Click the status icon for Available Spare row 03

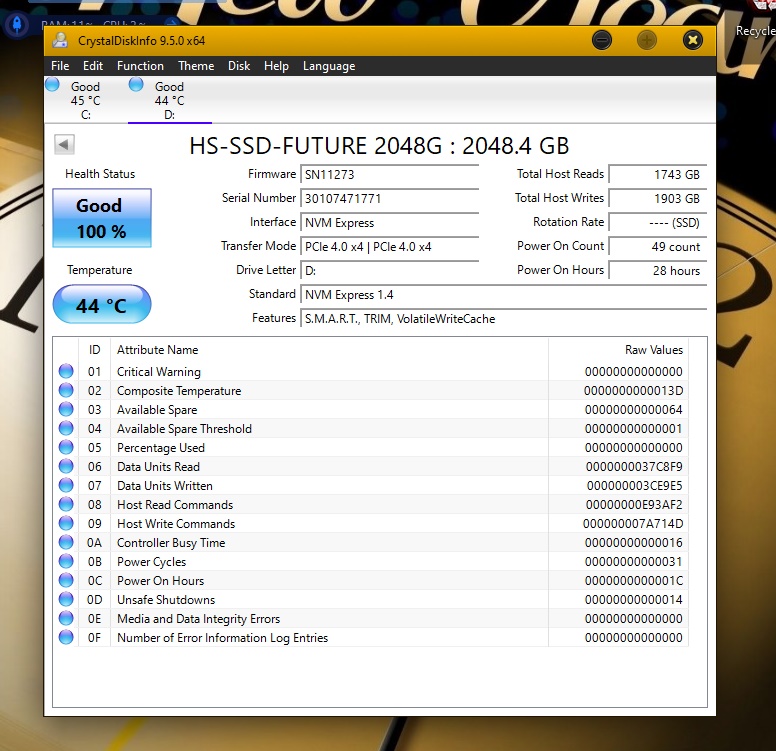point(66,409)
